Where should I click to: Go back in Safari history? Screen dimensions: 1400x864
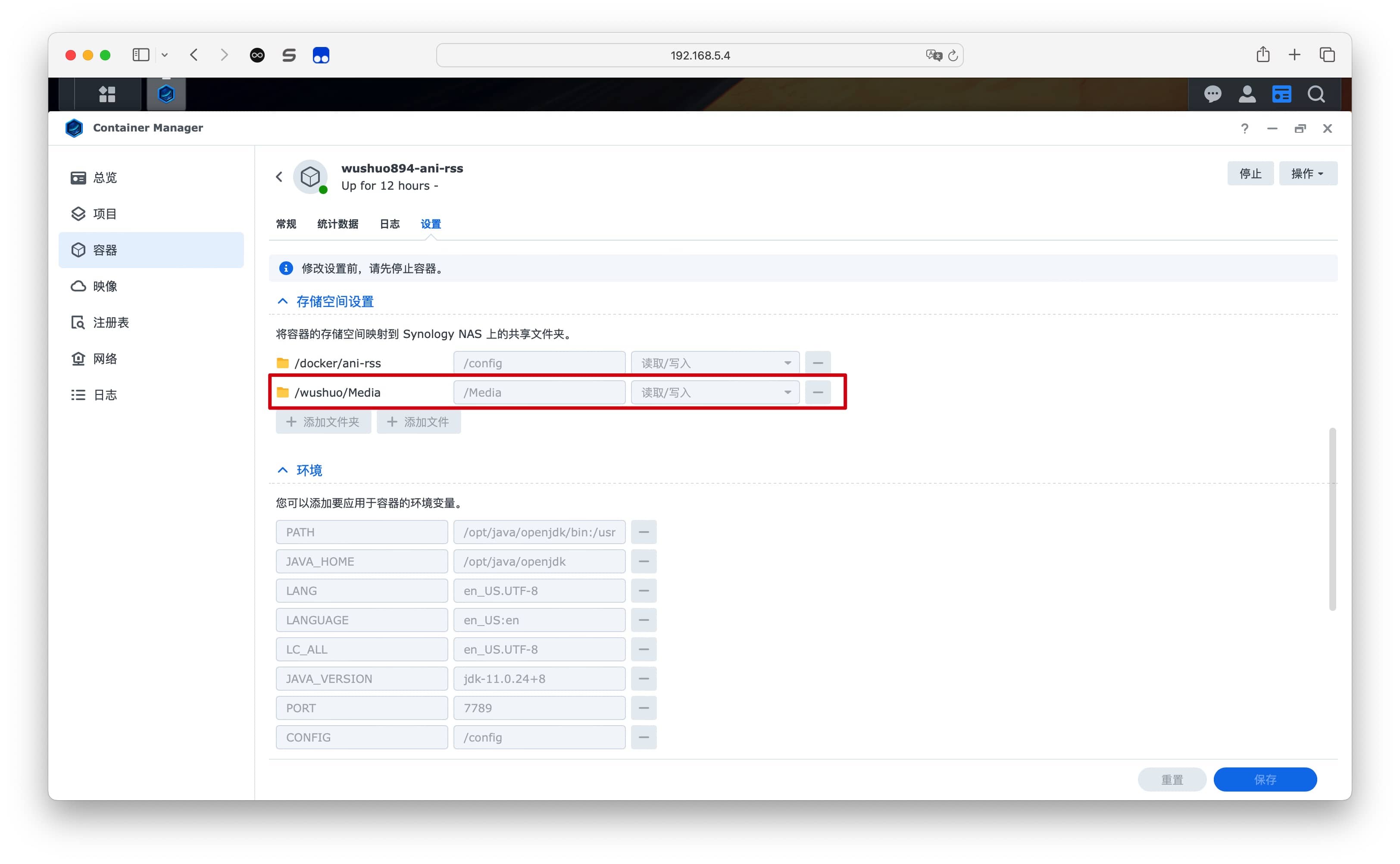194,55
